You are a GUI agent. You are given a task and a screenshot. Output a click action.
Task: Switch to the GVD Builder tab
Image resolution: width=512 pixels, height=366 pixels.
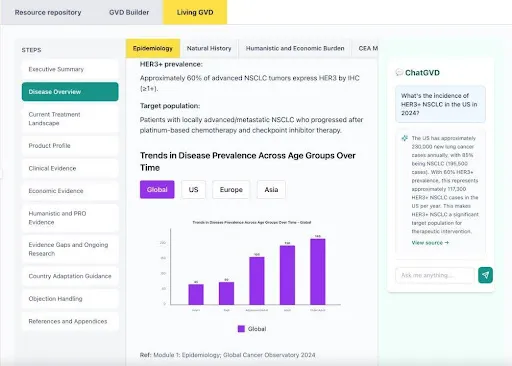(x=129, y=12)
